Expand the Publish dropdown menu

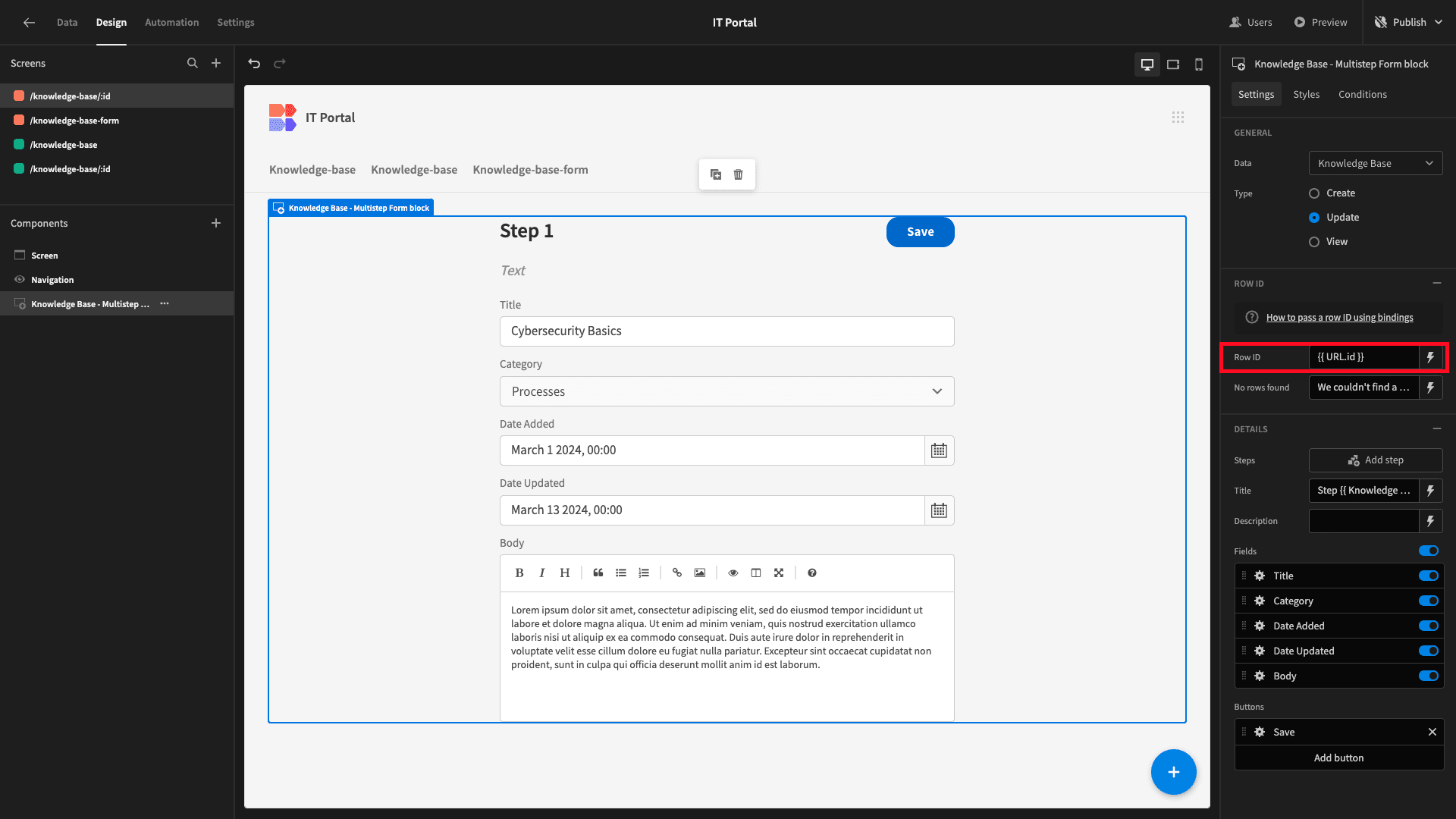1439,23
